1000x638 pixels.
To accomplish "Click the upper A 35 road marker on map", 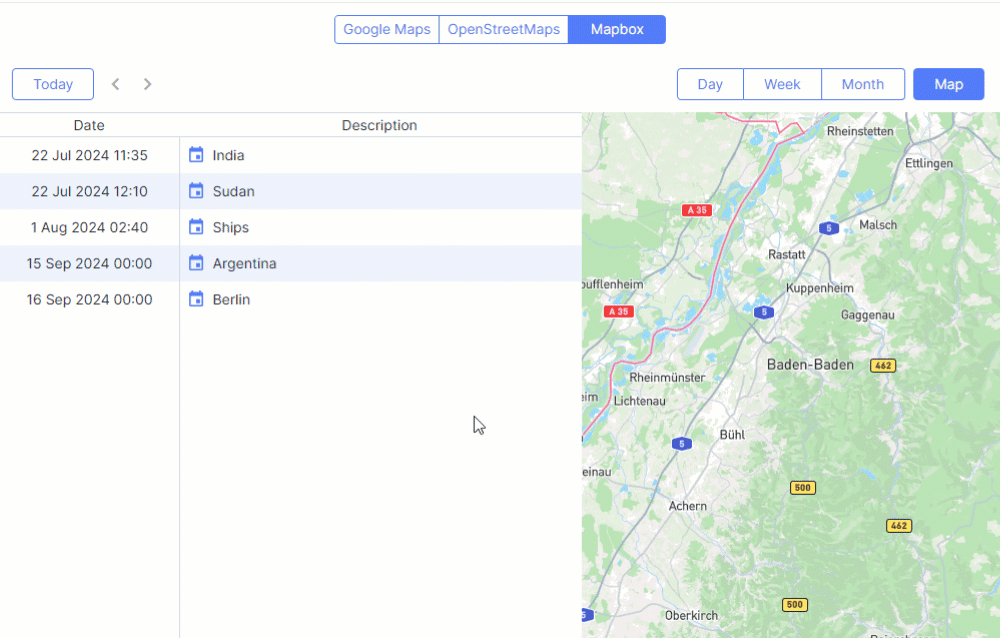I will [x=696, y=210].
